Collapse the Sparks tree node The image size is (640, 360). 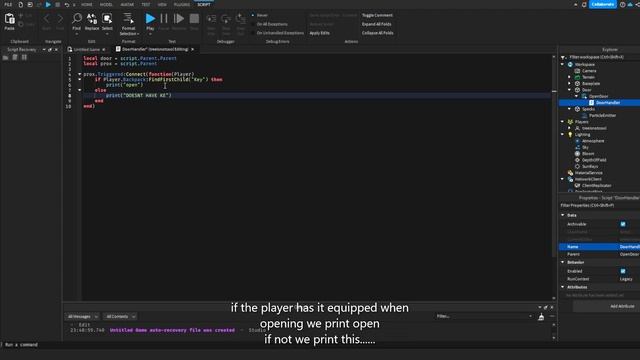point(570,109)
